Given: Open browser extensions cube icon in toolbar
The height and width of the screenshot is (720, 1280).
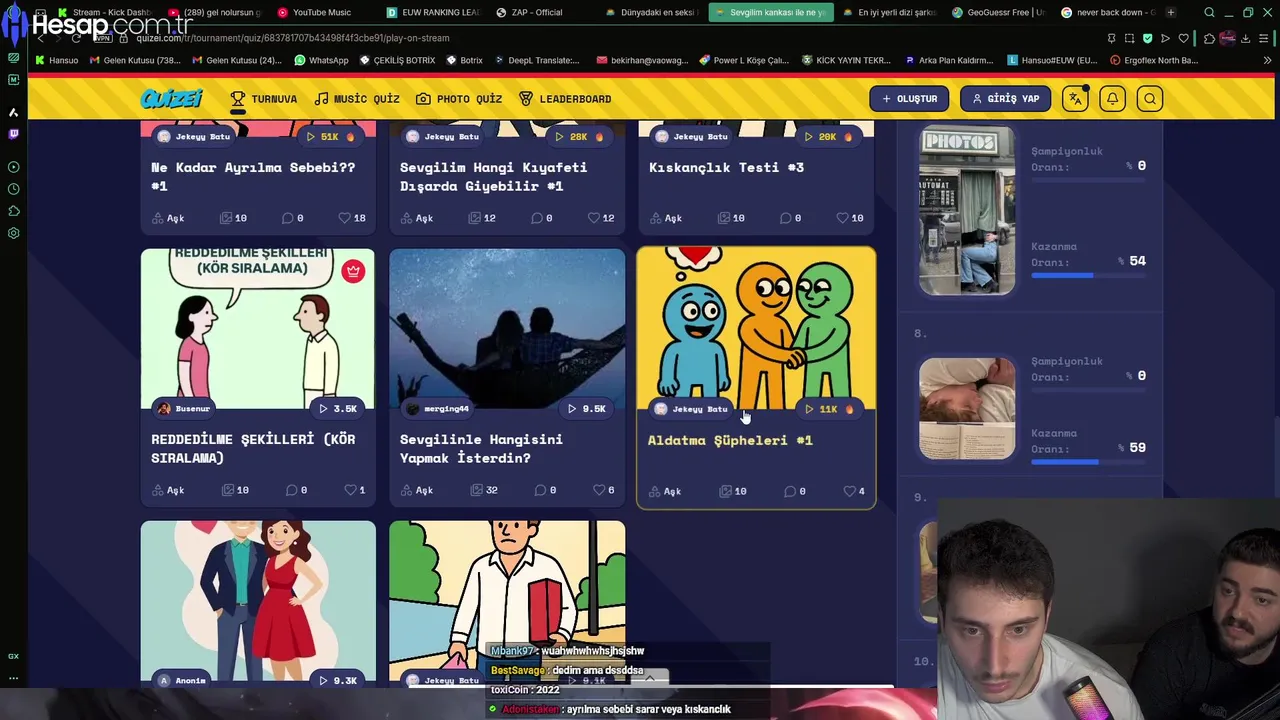Looking at the screenshot, I should click(x=1209, y=38).
